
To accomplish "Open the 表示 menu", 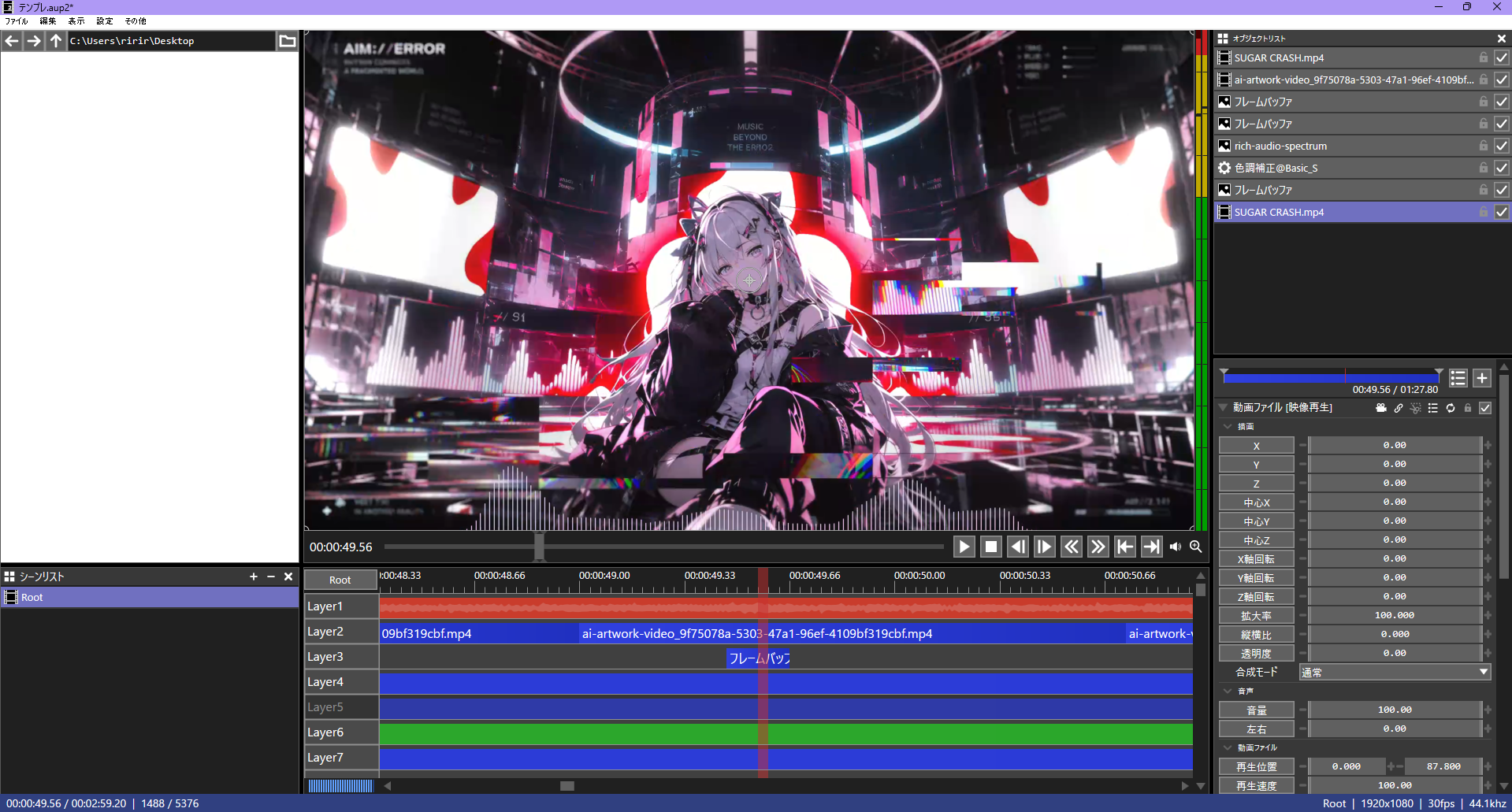I will click(76, 21).
